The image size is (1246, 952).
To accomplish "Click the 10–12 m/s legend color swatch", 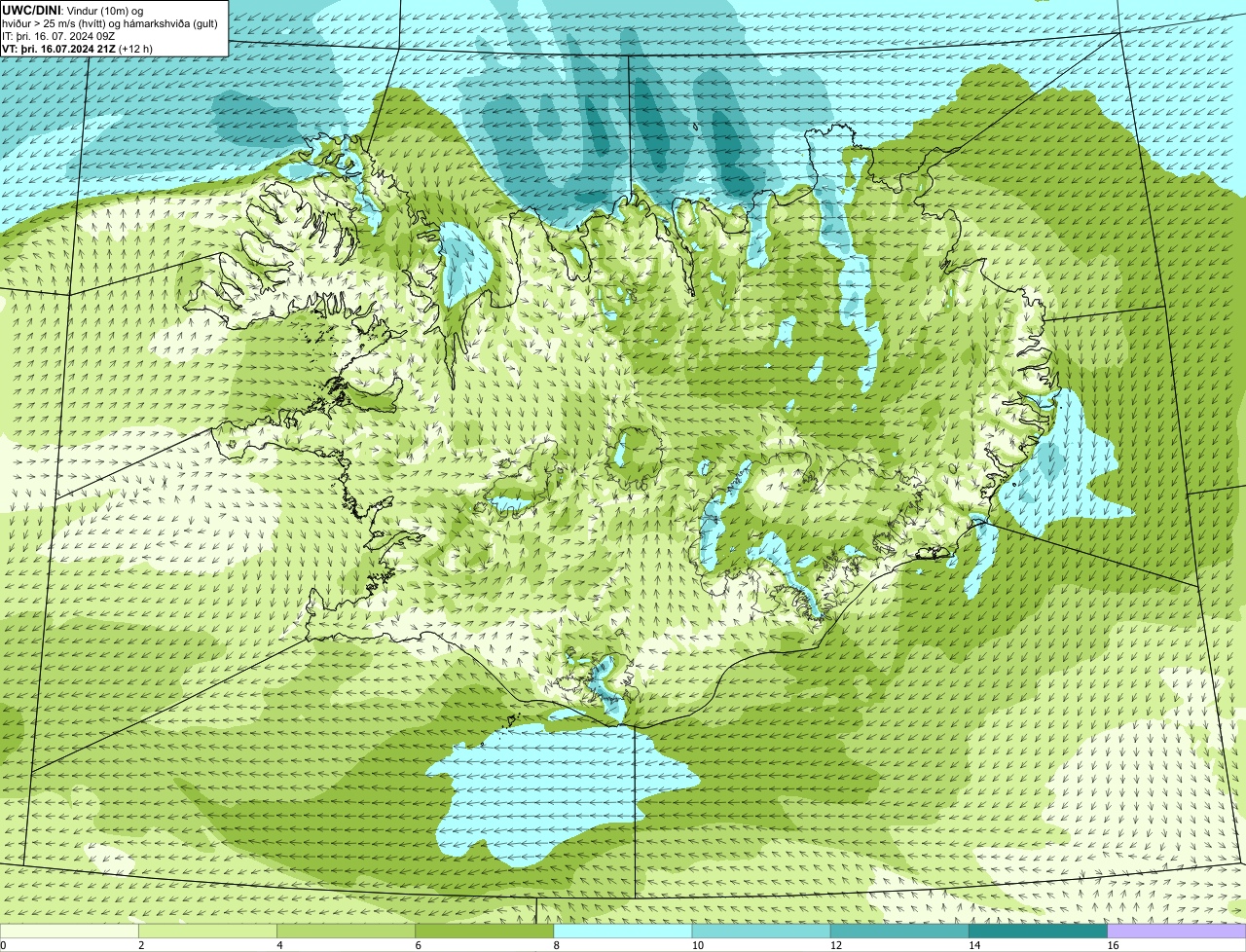I will coord(761,932).
